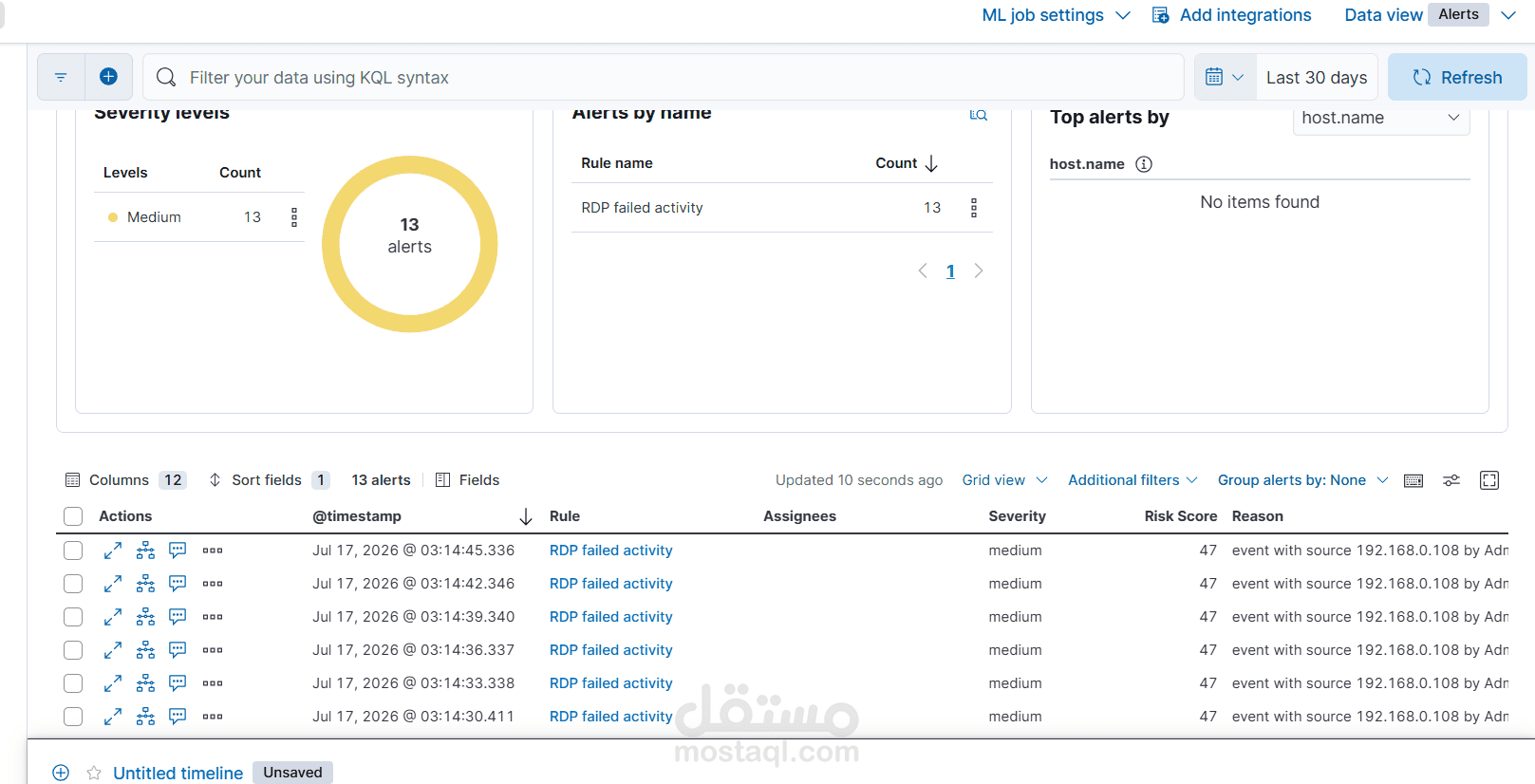Analyze event for 03:14:42.346 alert
The height and width of the screenshot is (784, 1535).
click(x=145, y=584)
